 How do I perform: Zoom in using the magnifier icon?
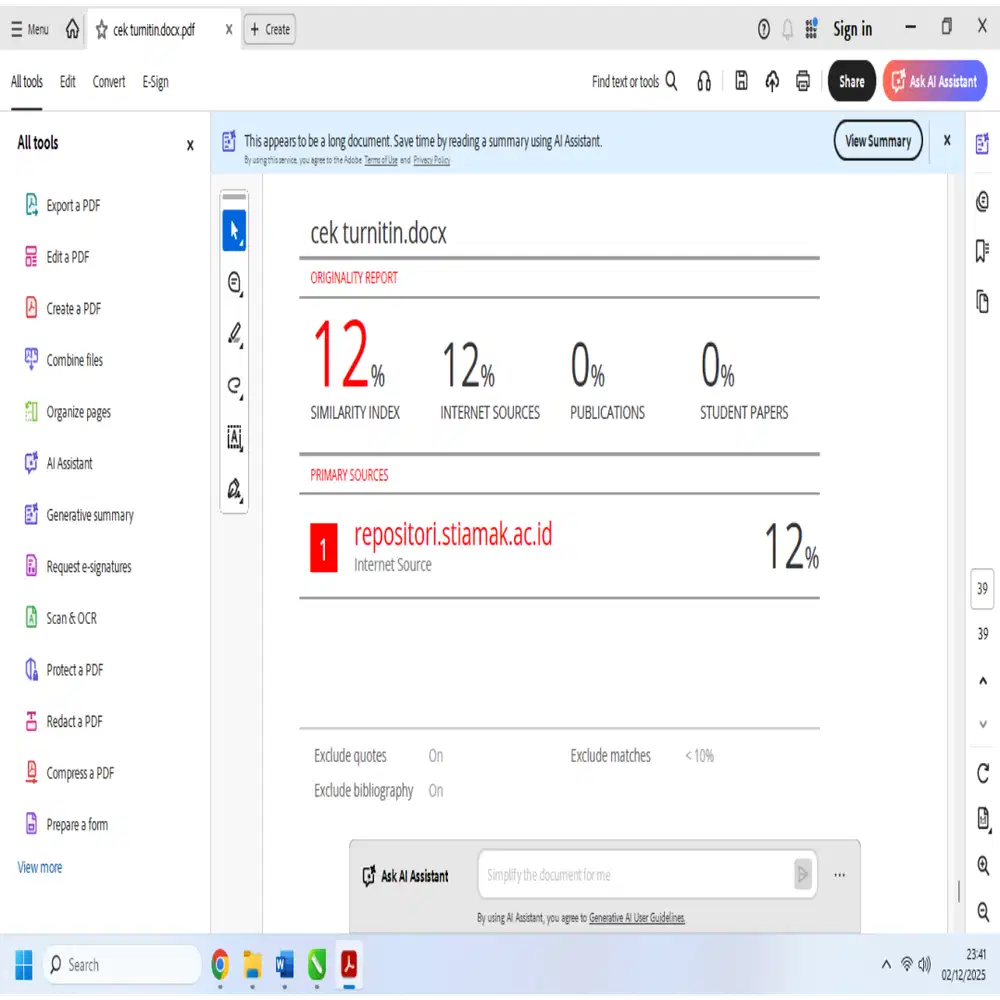(x=982, y=866)
